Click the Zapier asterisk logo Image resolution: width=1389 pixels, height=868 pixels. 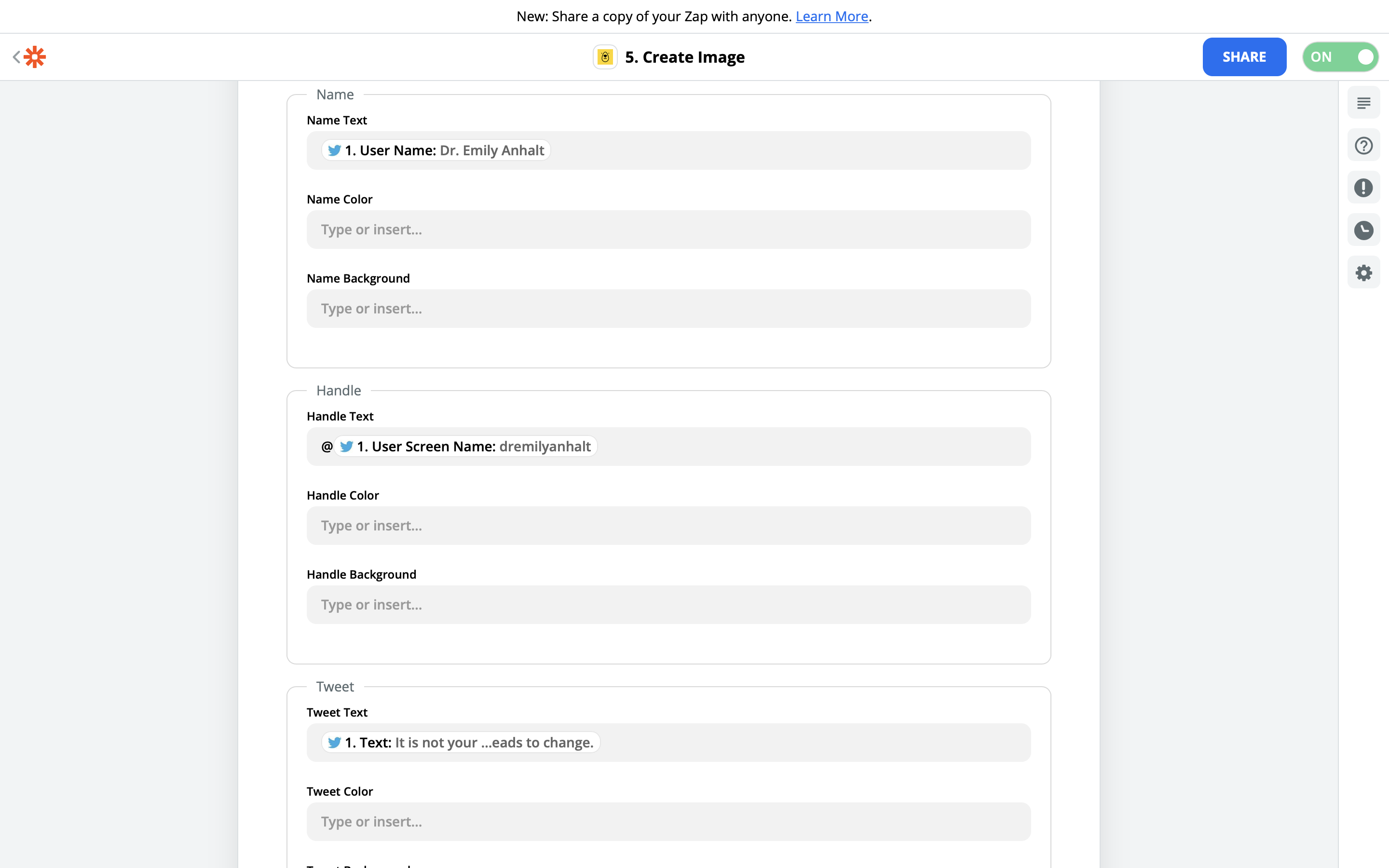(35, 57)
